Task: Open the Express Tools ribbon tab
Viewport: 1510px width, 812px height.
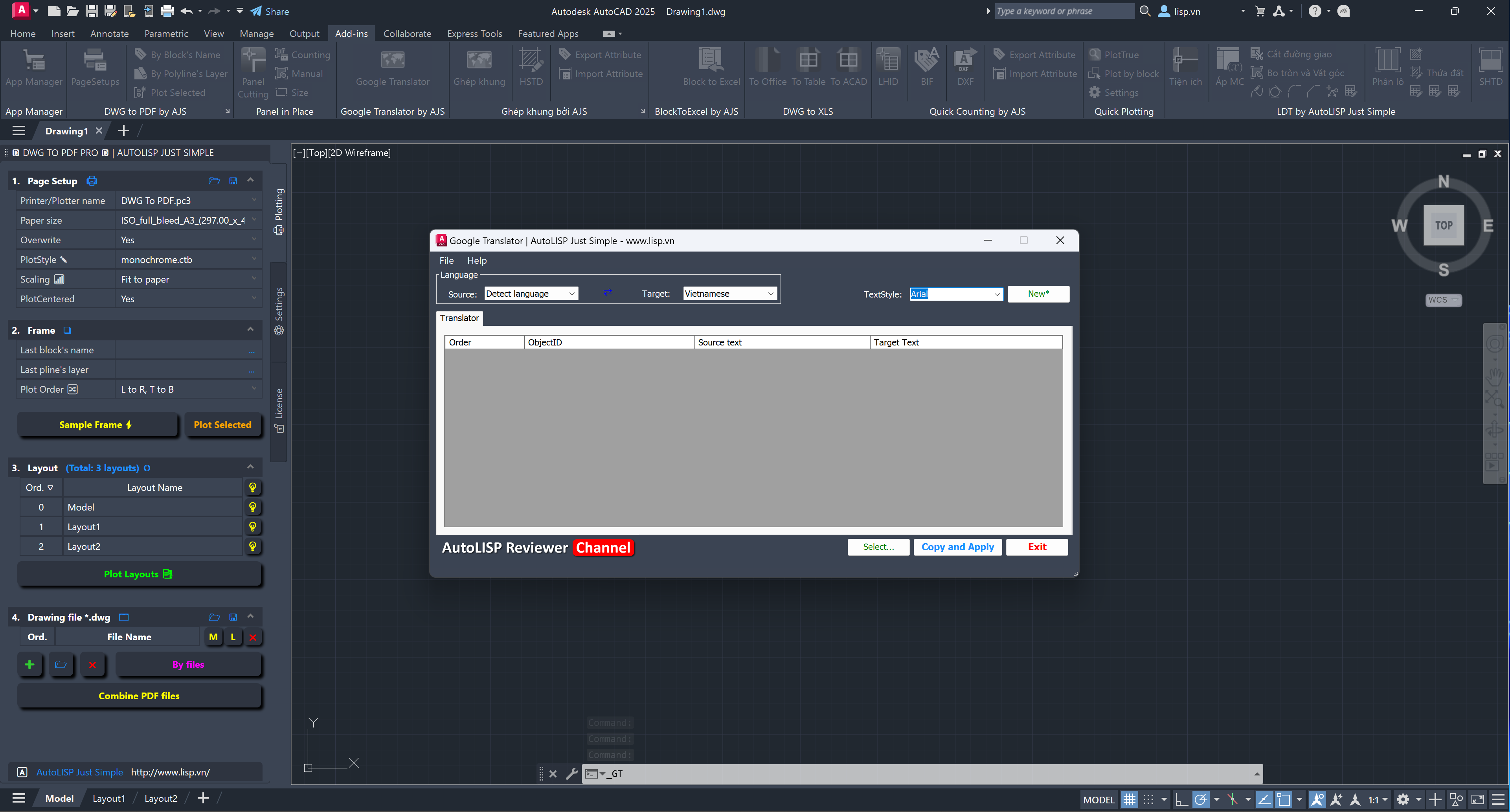Action: pos(474,33)
